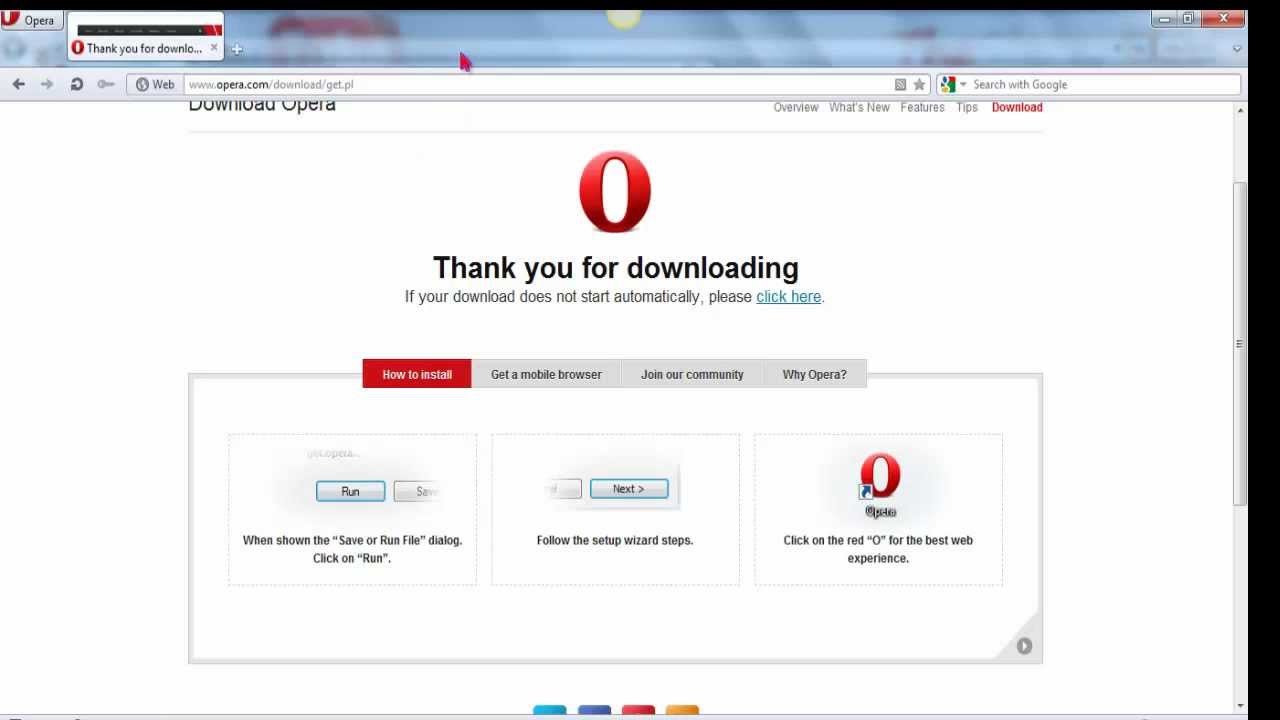Click 'Thank you for downloading' heading

(x=615, y=268)
